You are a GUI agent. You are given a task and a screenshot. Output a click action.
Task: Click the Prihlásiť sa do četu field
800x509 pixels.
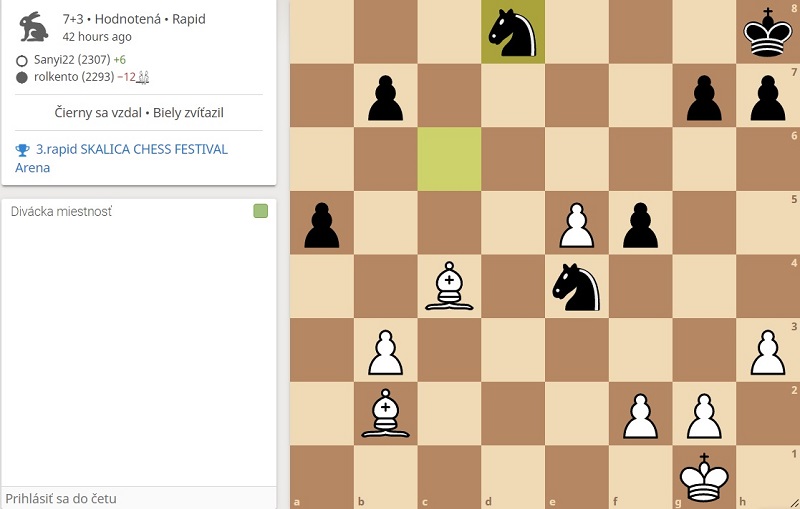click(x=139, y=498)
